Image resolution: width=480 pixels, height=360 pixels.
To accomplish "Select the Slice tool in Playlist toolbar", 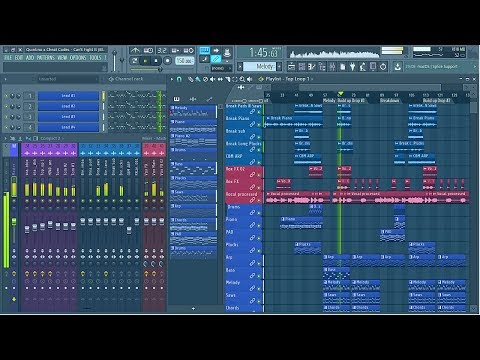I will [227, 79].
